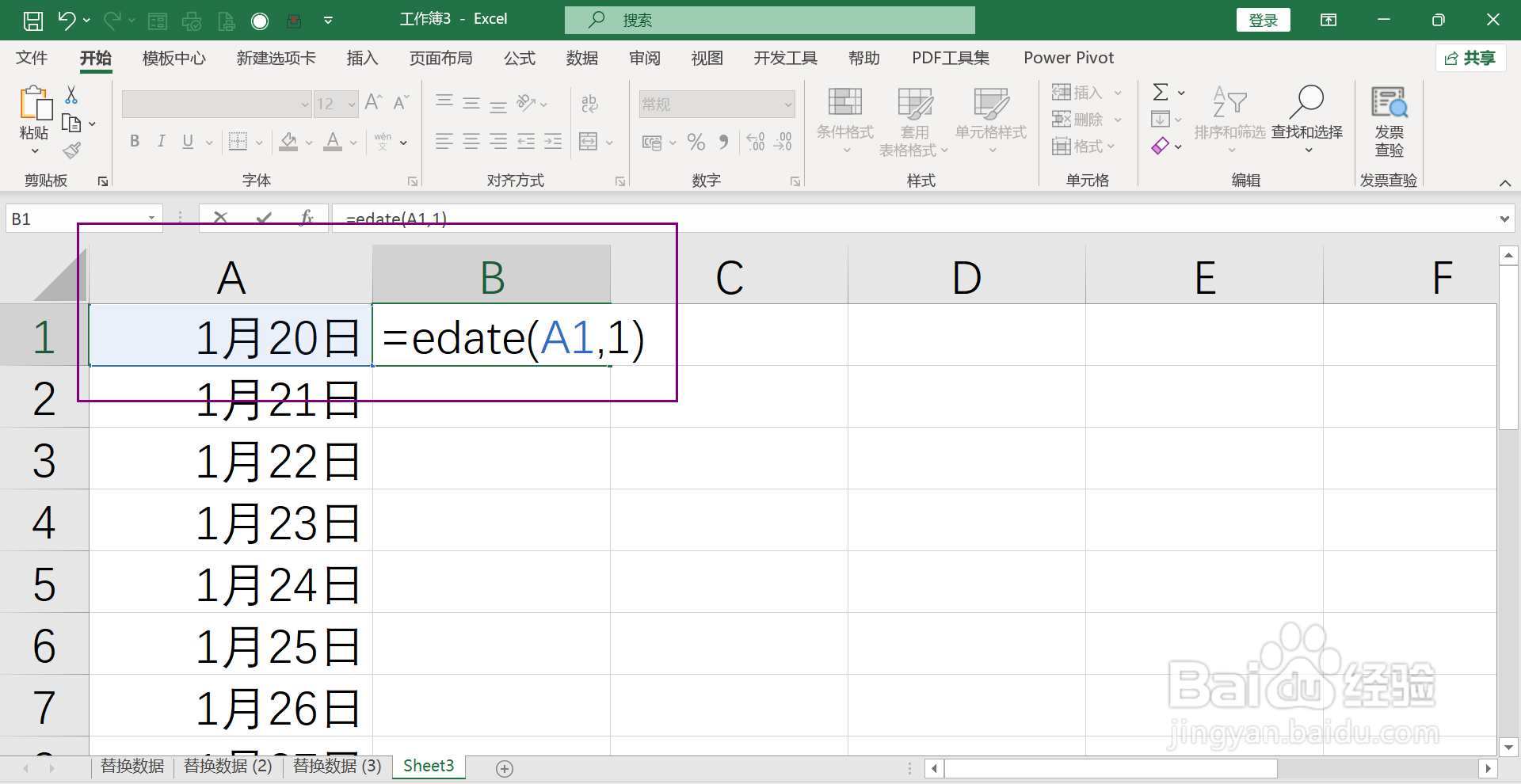
Task: Click the Clear eraser icon
Action: pos(1161,146)
